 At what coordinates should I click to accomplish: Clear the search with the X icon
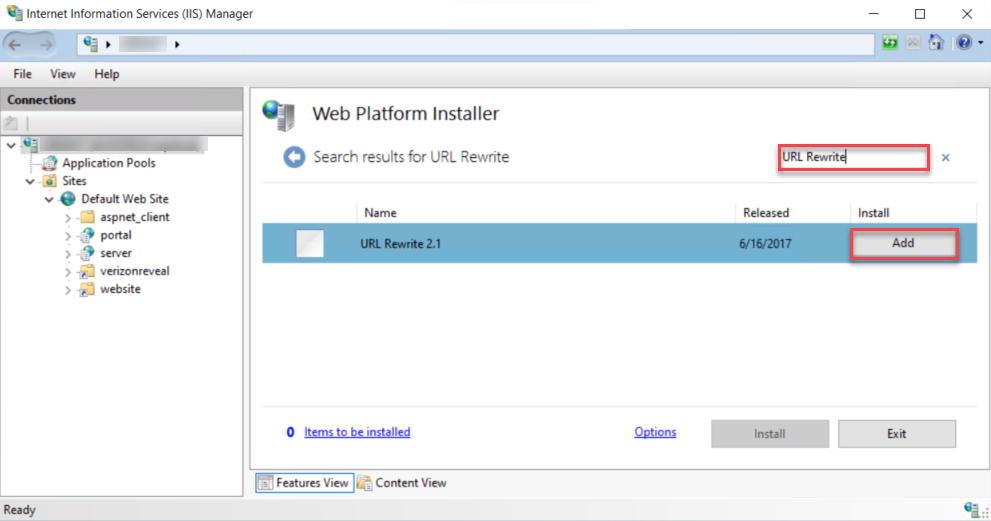point(945,157)
